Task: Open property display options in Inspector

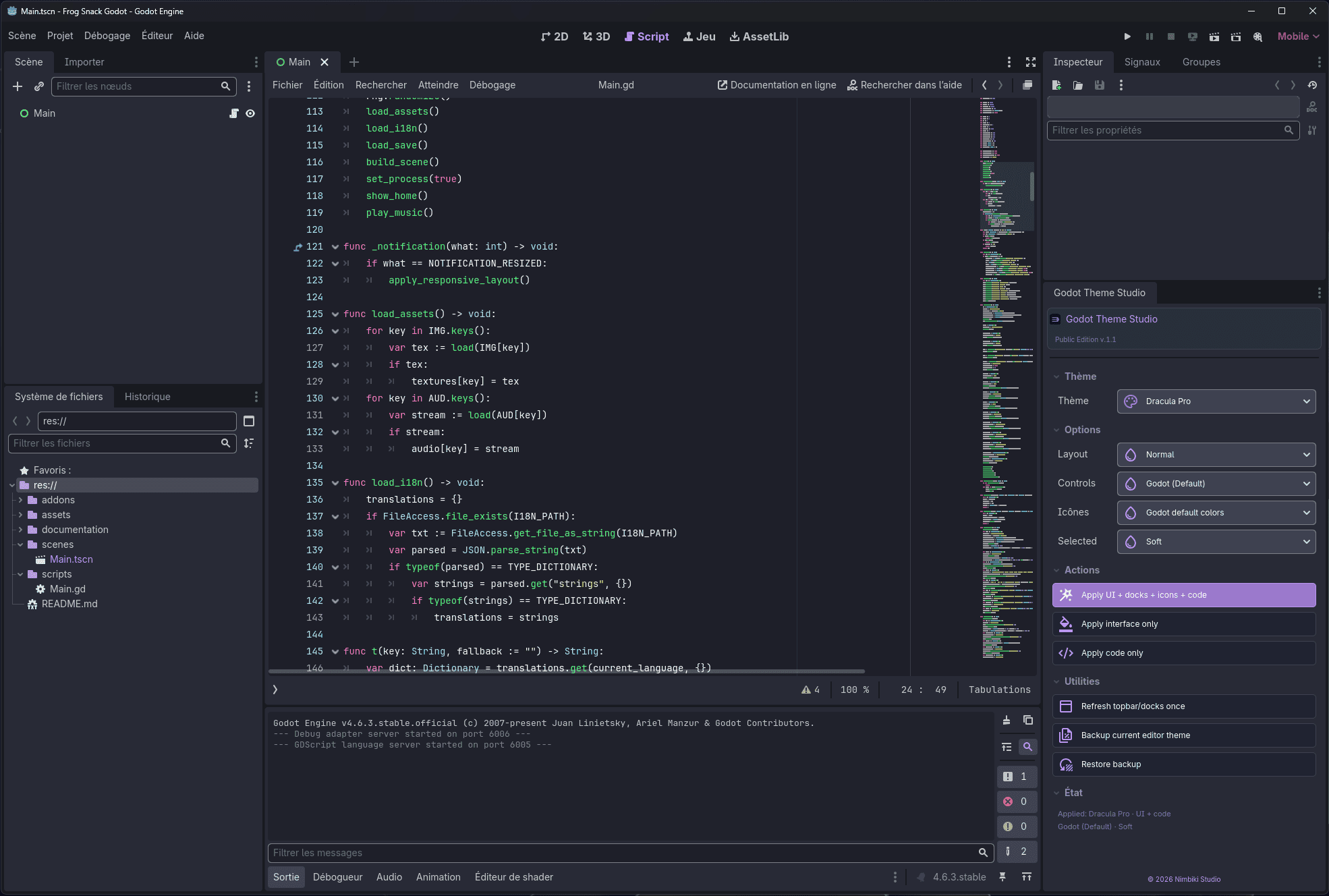Action: click(x=1312, y=130)
